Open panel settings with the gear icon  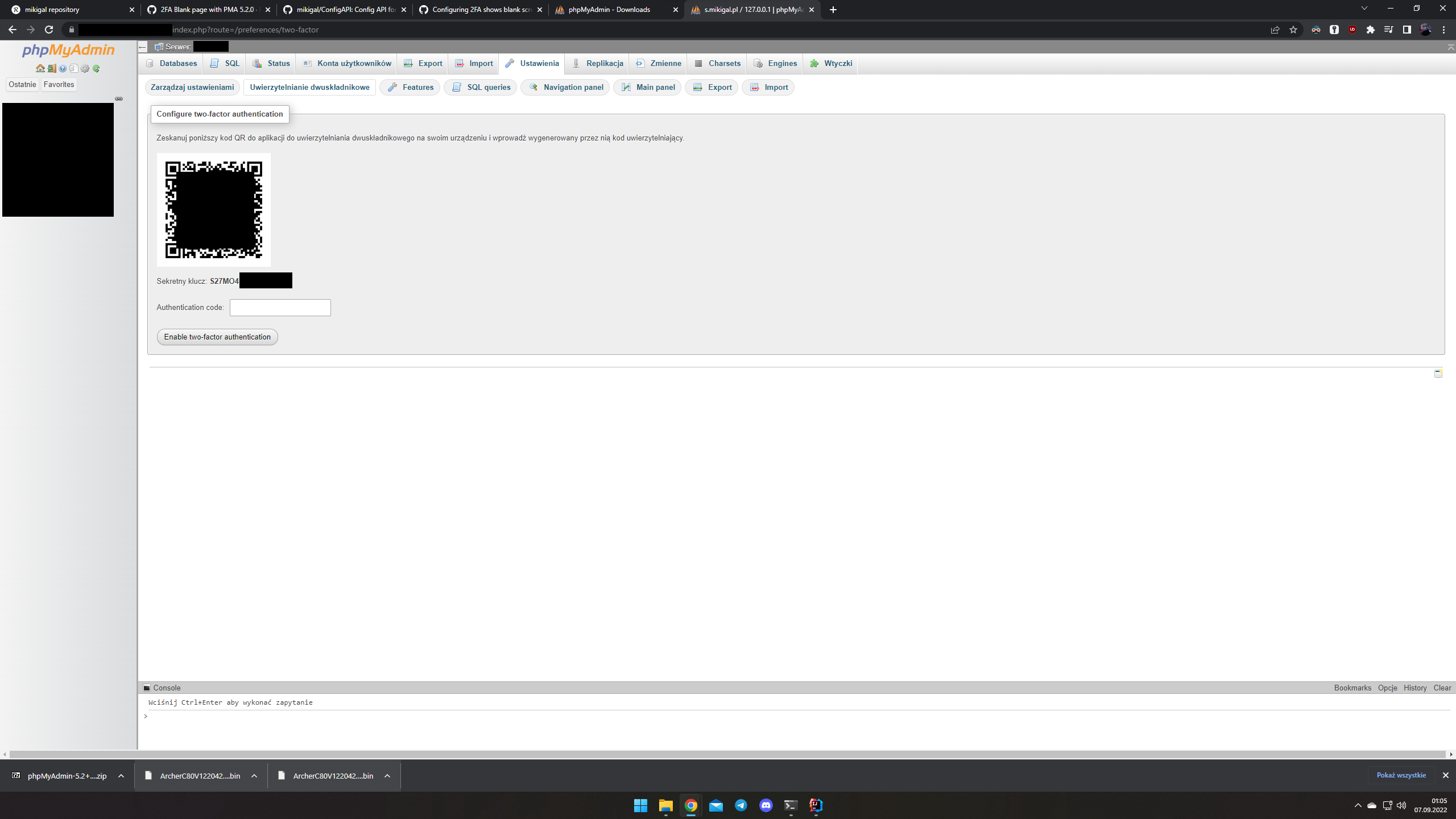click(x=85, y=68)
